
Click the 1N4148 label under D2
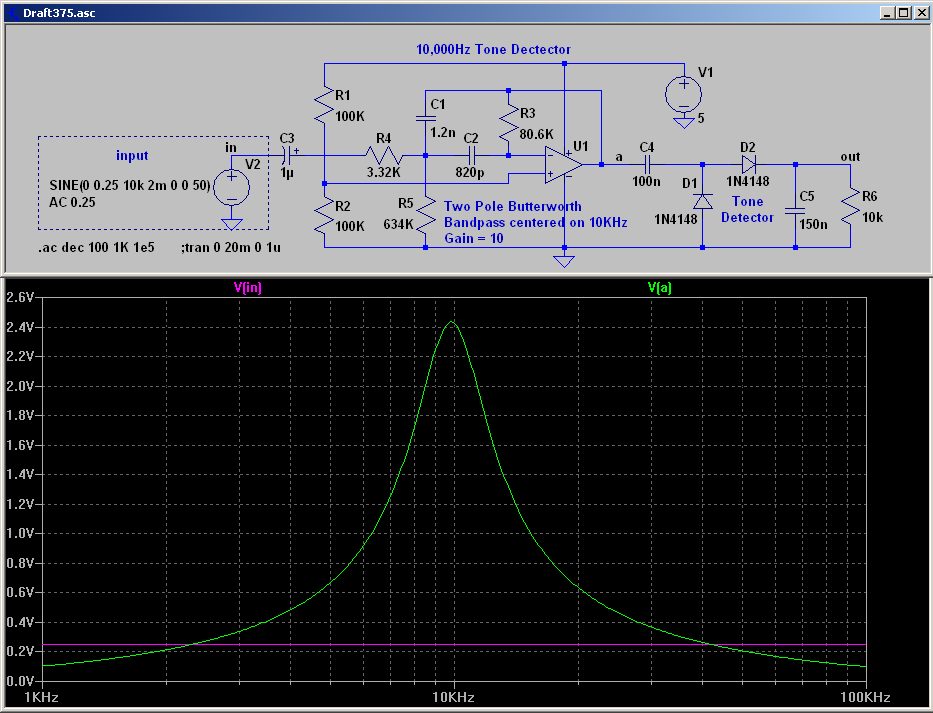coord(748,181)
